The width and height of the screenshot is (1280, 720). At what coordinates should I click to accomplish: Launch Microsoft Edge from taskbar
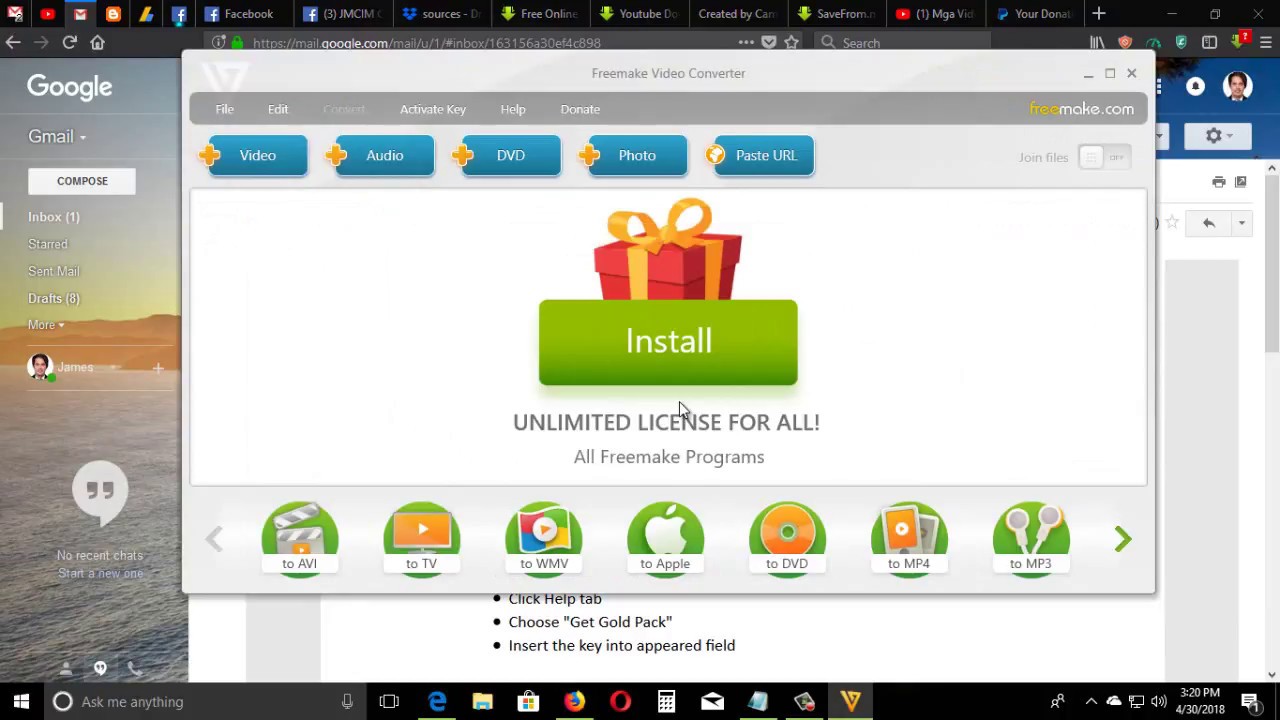(x=437, y=701)
